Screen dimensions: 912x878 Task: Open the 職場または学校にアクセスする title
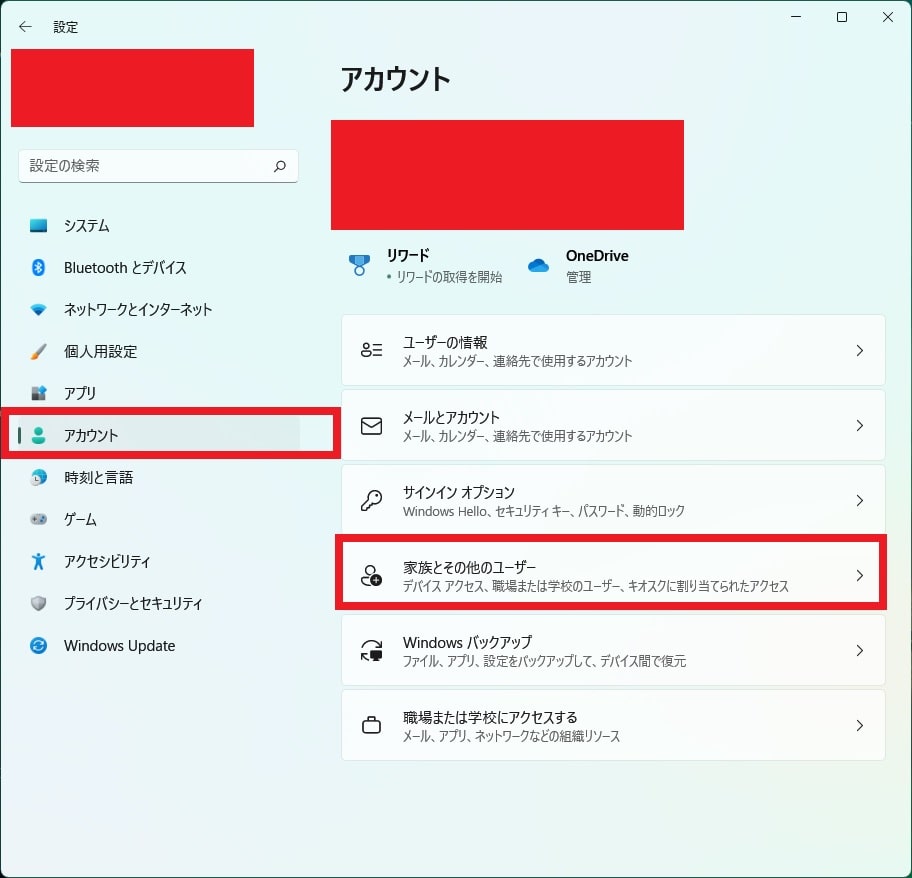click(x=490, y=718)
